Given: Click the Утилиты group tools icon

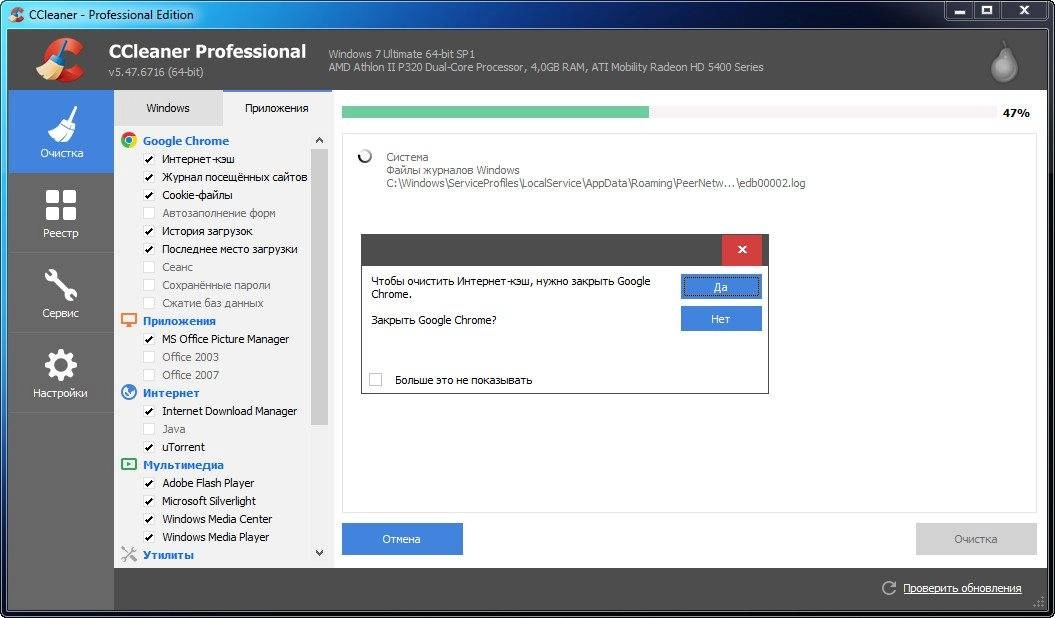Looking at the screenshot, I should 129,554.
